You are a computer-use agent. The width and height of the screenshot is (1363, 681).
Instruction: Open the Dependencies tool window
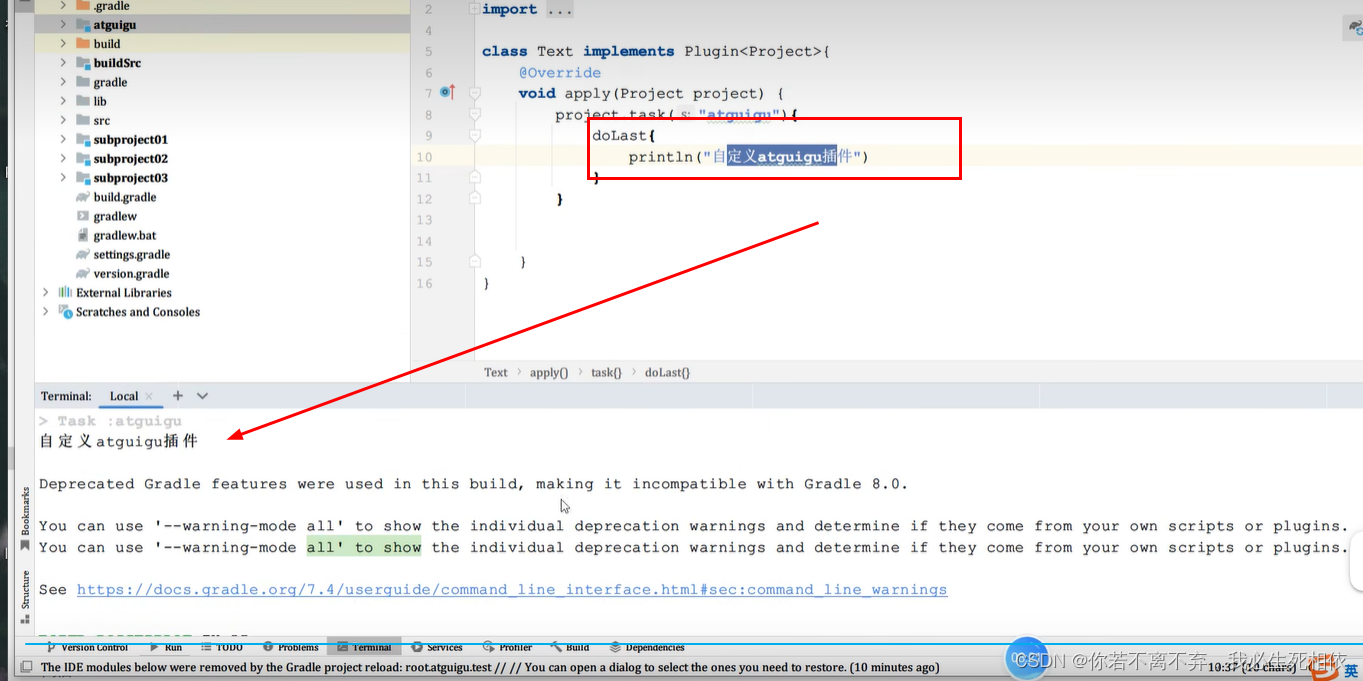click(647, 647)
